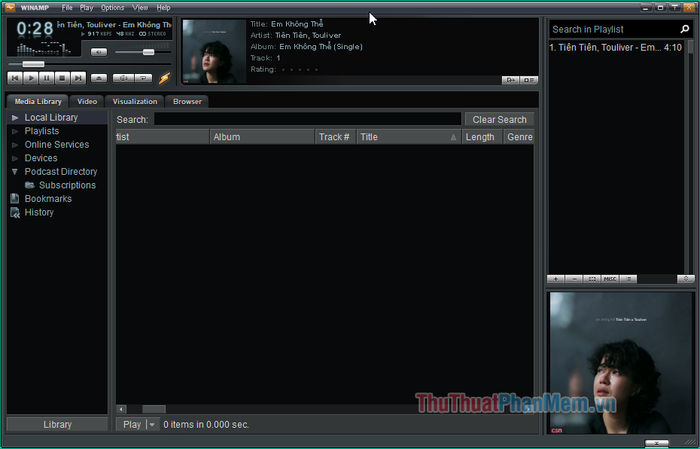Click the playlist select button
Image resolution: width=700 pixels, height=449 pixels.
[592, 279]
